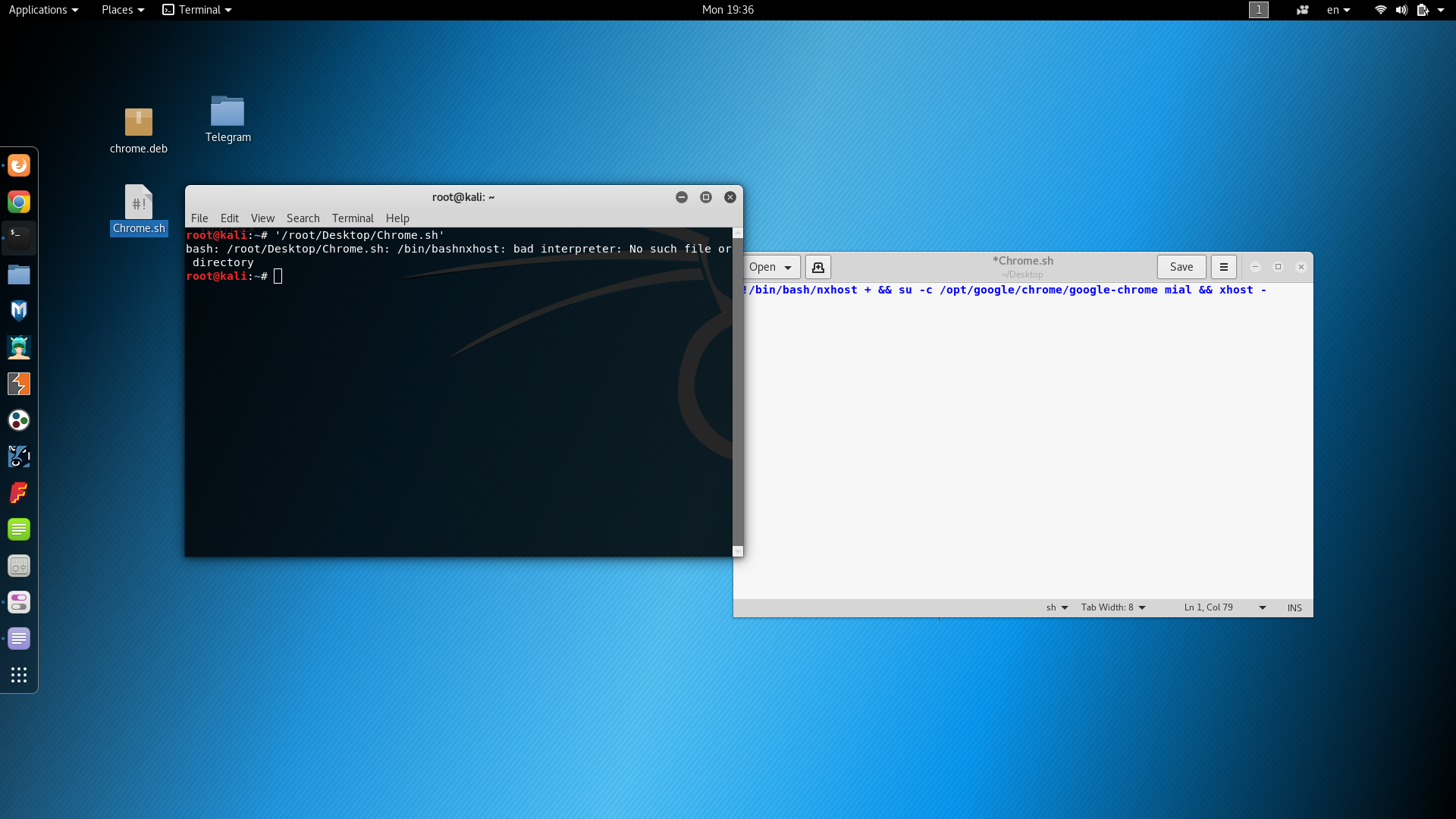This screenshot has height=819, width=1456.
Task: Open gedit hamburger menu
Action: pos(1223,267)
